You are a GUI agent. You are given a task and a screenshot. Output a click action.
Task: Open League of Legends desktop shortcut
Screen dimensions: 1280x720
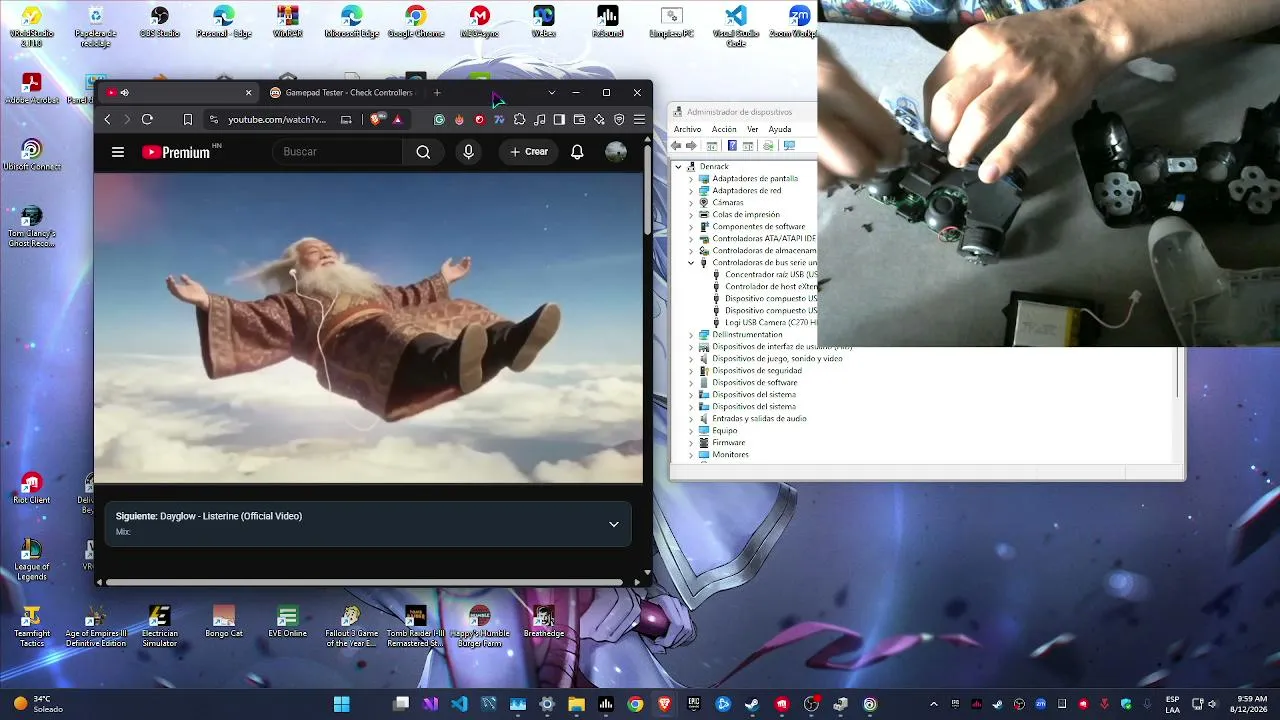[x=32, y=560]
